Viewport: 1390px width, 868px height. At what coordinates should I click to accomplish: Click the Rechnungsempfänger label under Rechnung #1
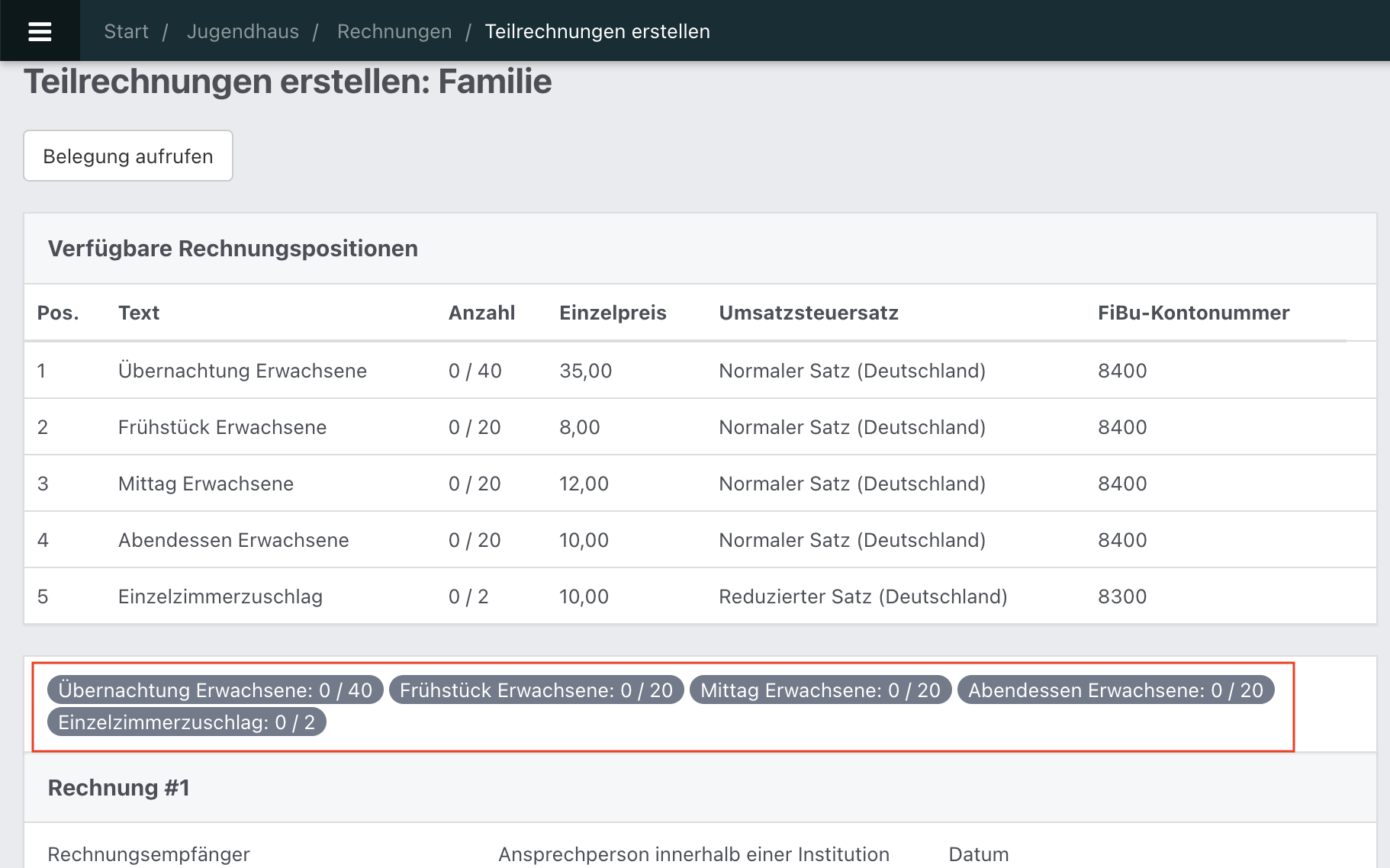[x=148, y=854]
